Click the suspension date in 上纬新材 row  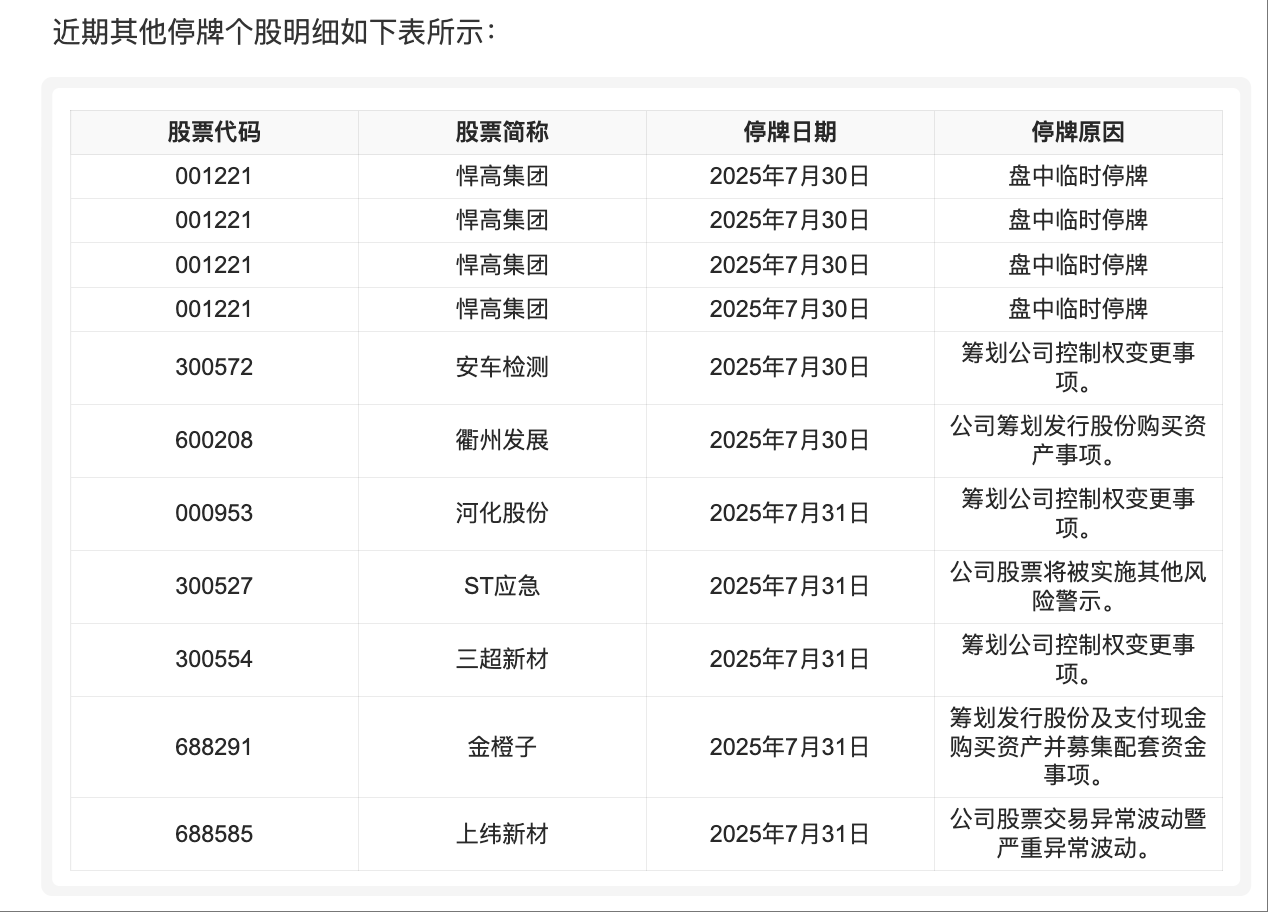(790, 834)
